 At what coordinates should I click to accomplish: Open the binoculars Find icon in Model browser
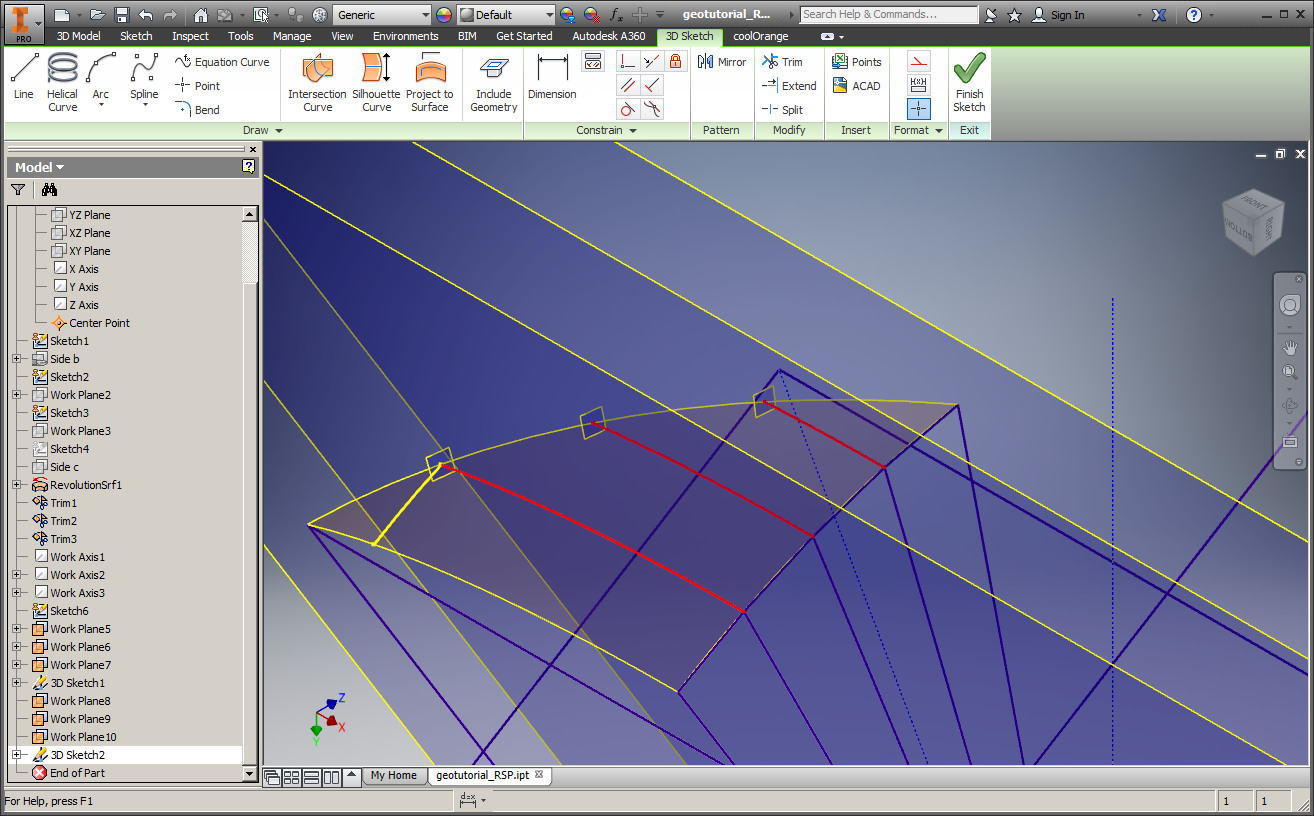point(50,189)
